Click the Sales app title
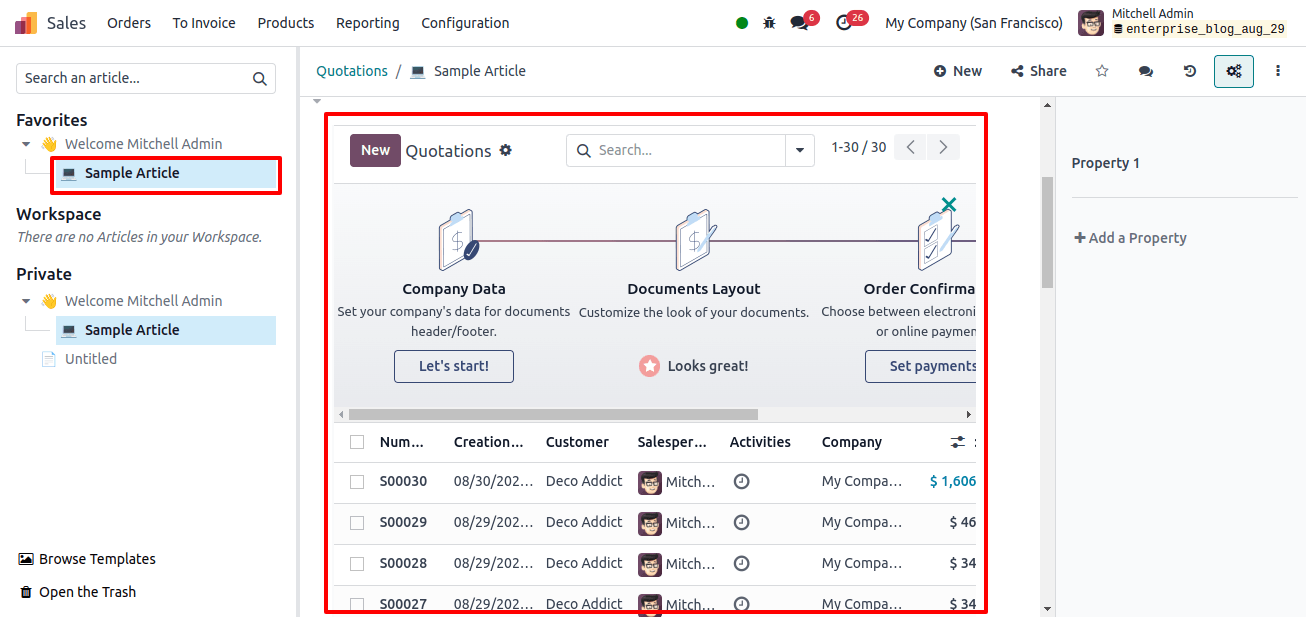Image resolution: width=1306 pixels, height=617 pixels. (67, 23)
